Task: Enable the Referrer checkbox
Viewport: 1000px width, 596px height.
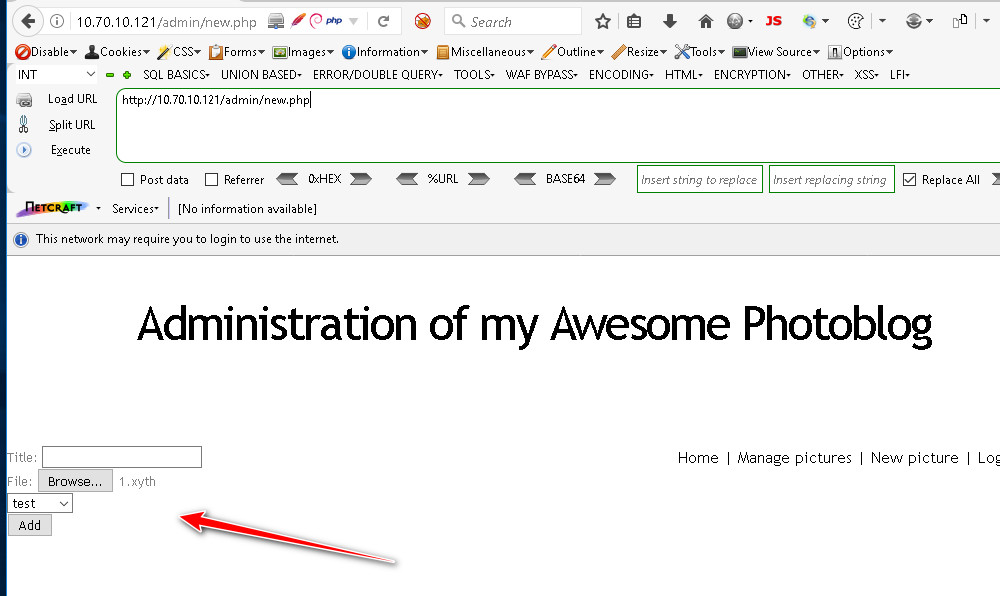Action: point(211,180)
